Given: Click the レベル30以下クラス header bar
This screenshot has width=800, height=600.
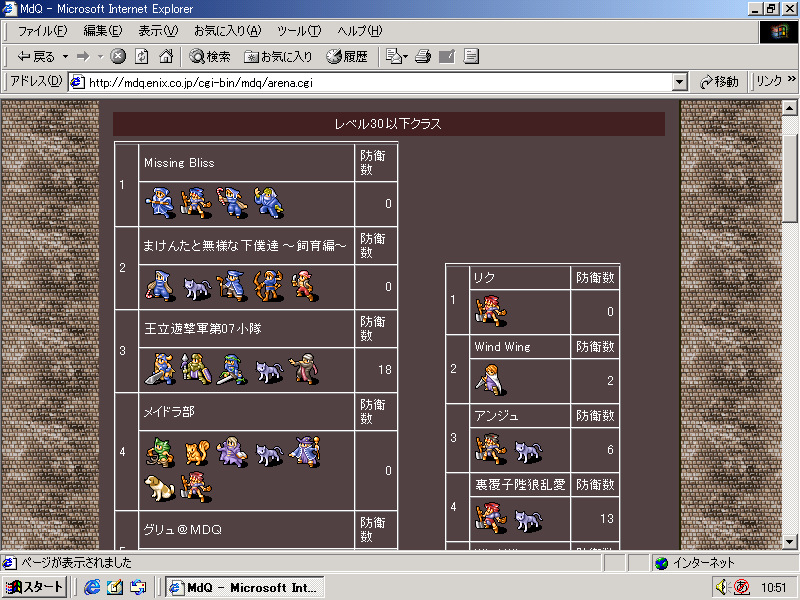Looking at the screenshot, I should (x=389, y=123).
